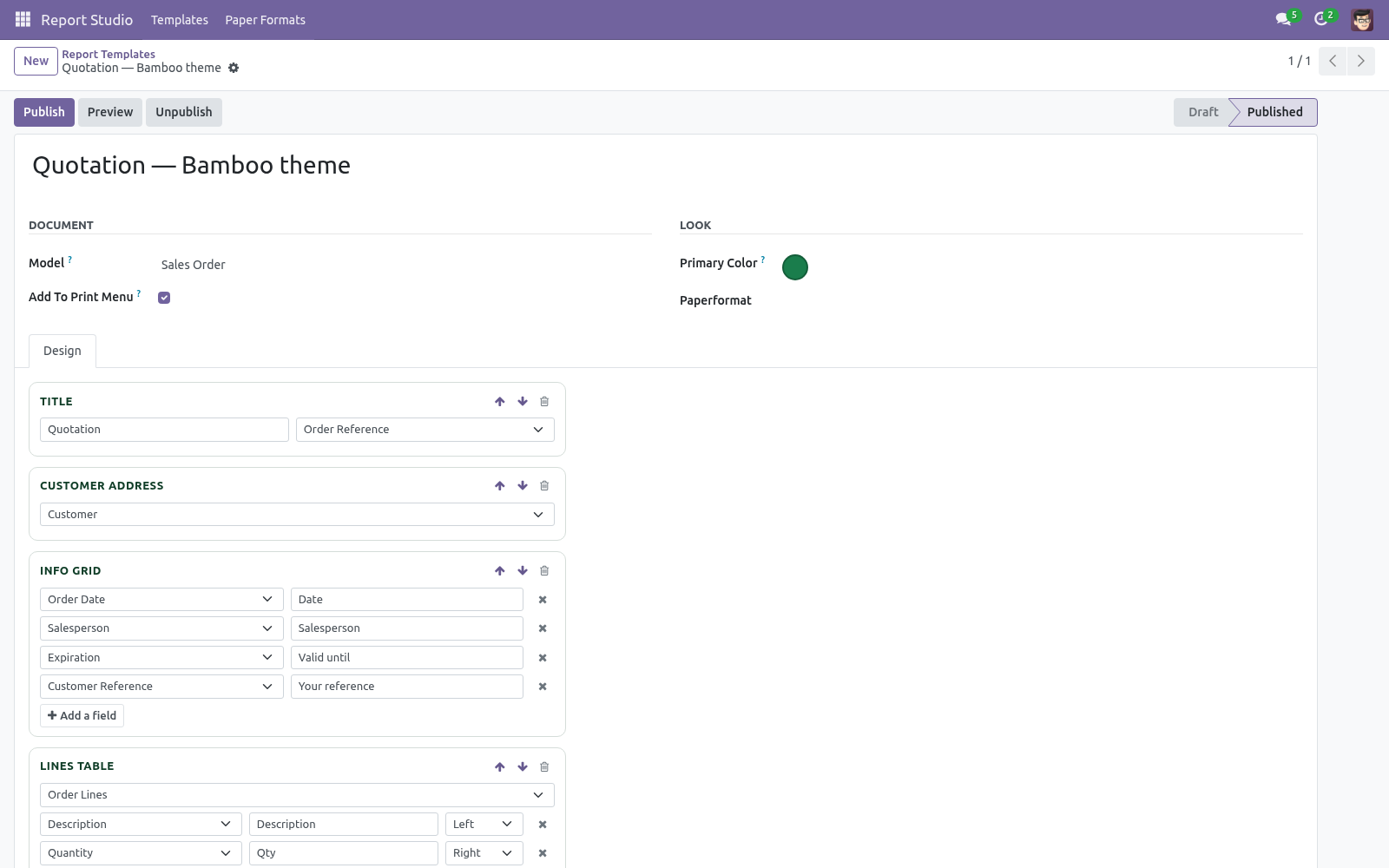The height and width of the screenshot is (868, 1389).
Task: Delete the Lines Table block
Action: [544, 766]
